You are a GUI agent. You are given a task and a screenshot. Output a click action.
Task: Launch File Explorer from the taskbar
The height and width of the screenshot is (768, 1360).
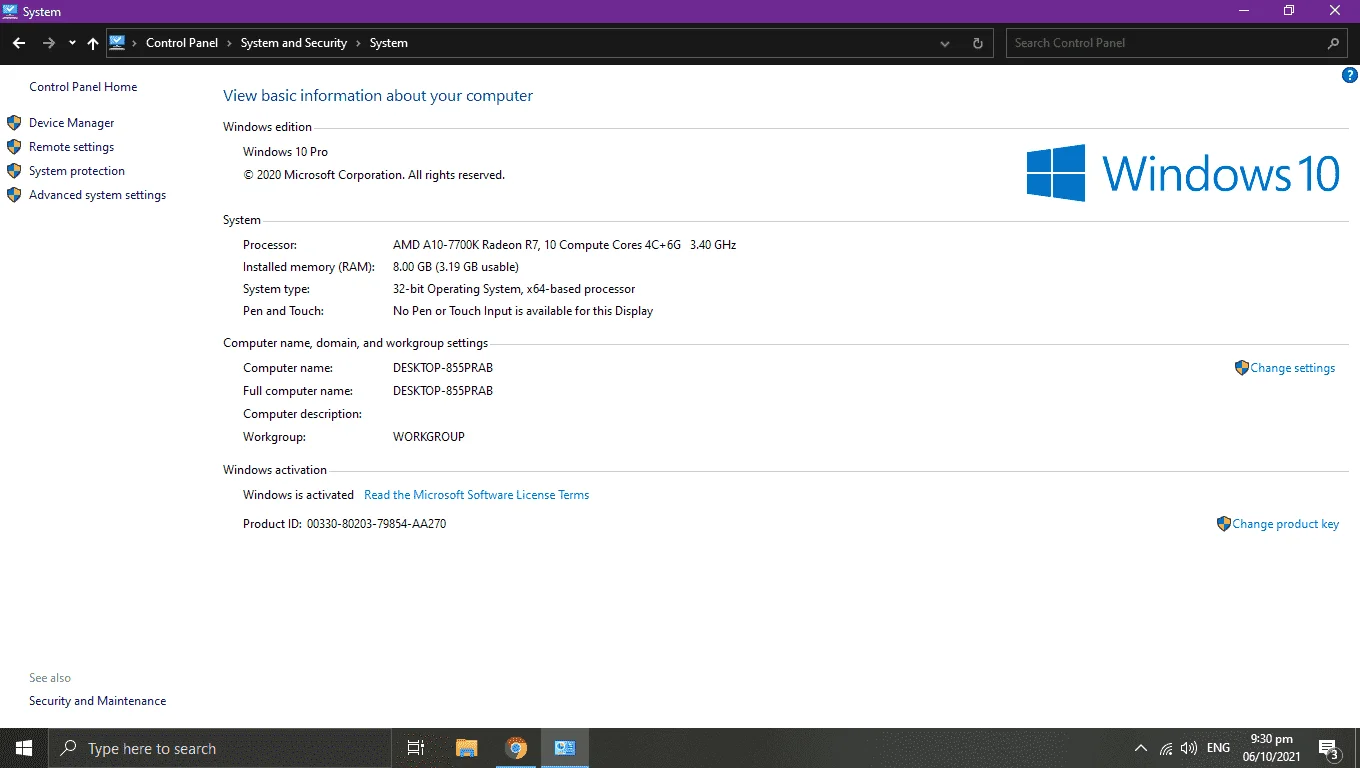coord(467,748)
